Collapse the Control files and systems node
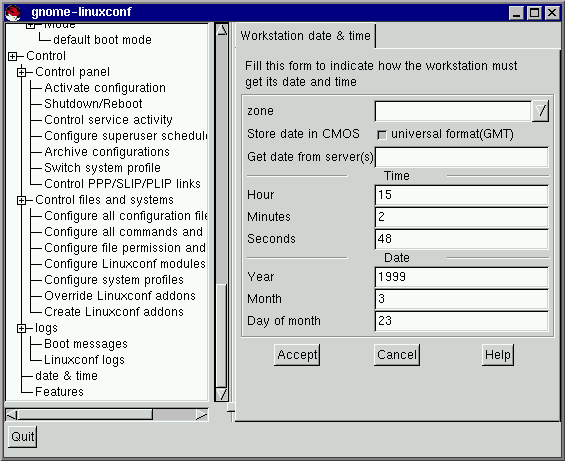Screen dimensions: 565x461 coord(22,200)
